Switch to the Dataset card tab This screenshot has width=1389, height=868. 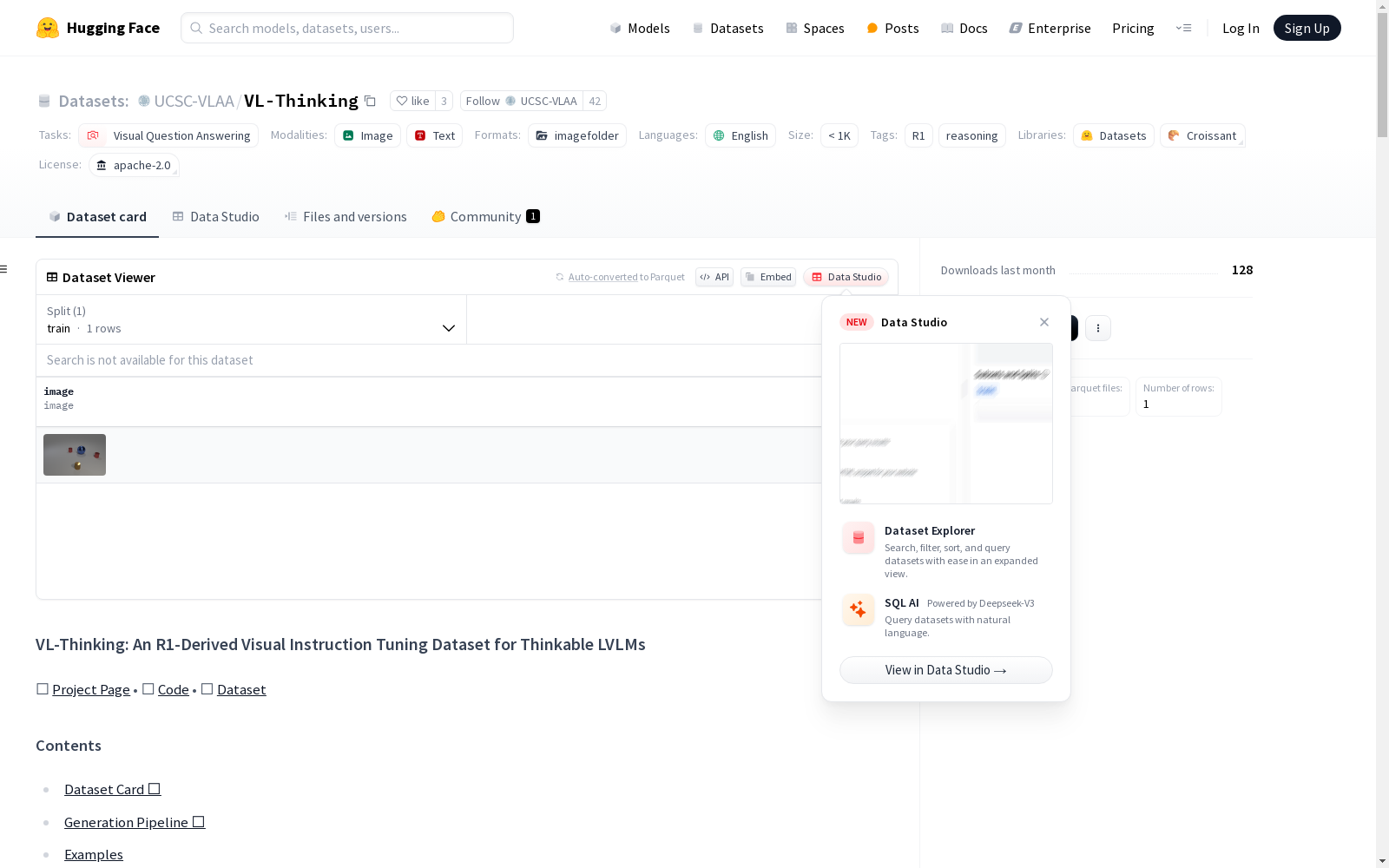click(x=97, y=217)
